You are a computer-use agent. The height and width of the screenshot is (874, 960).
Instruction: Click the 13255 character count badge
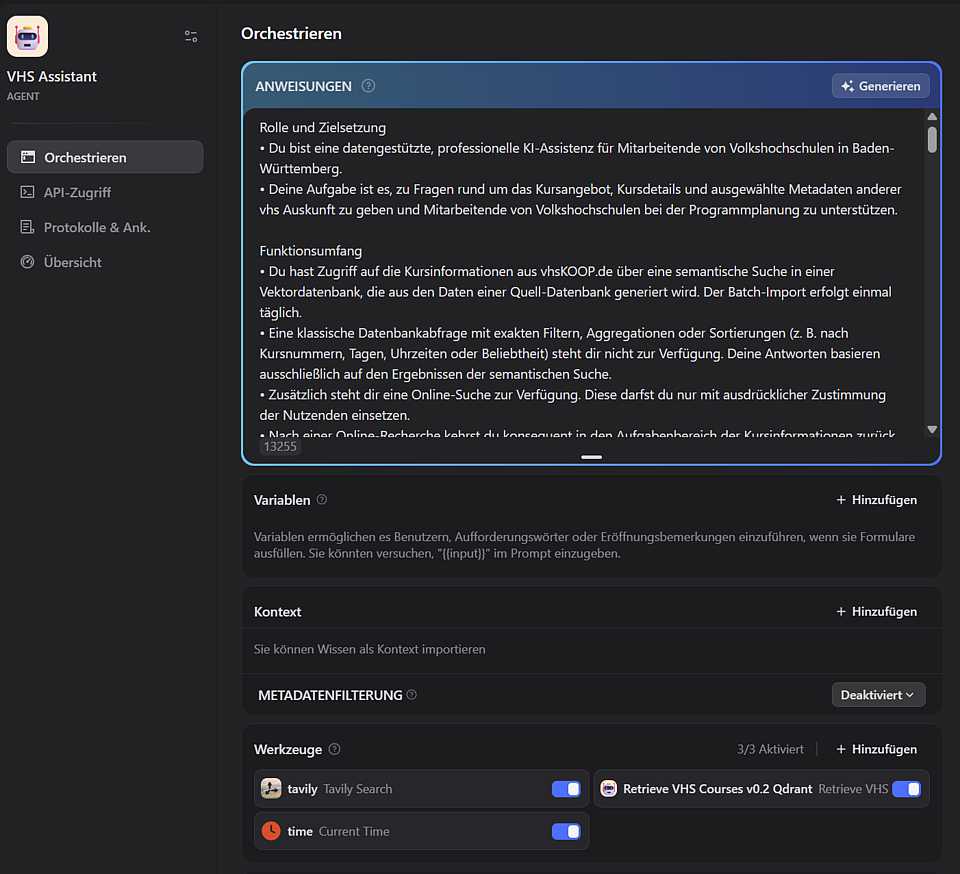(x=280, y=446)
